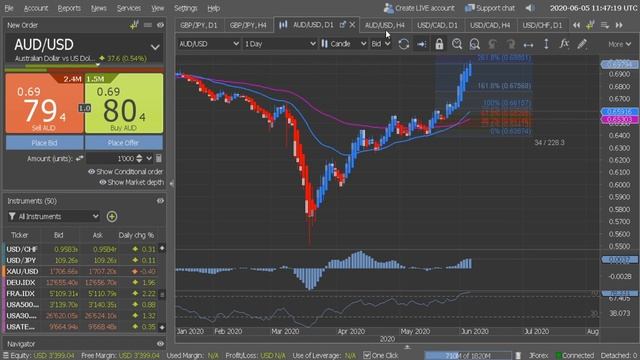
Task: Click the orange Sell AUD price tile
Action: (x=44, y=103)
